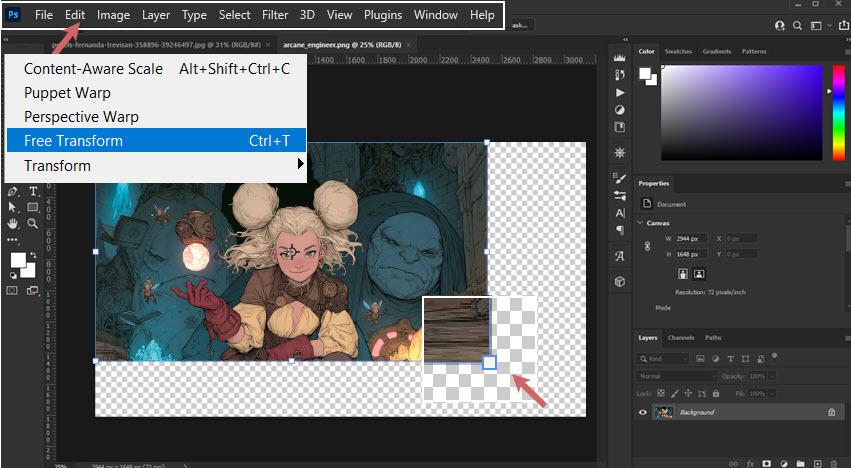Open the Kind filter dropdown
Viewport: 851px width, 468px height.
663,359
